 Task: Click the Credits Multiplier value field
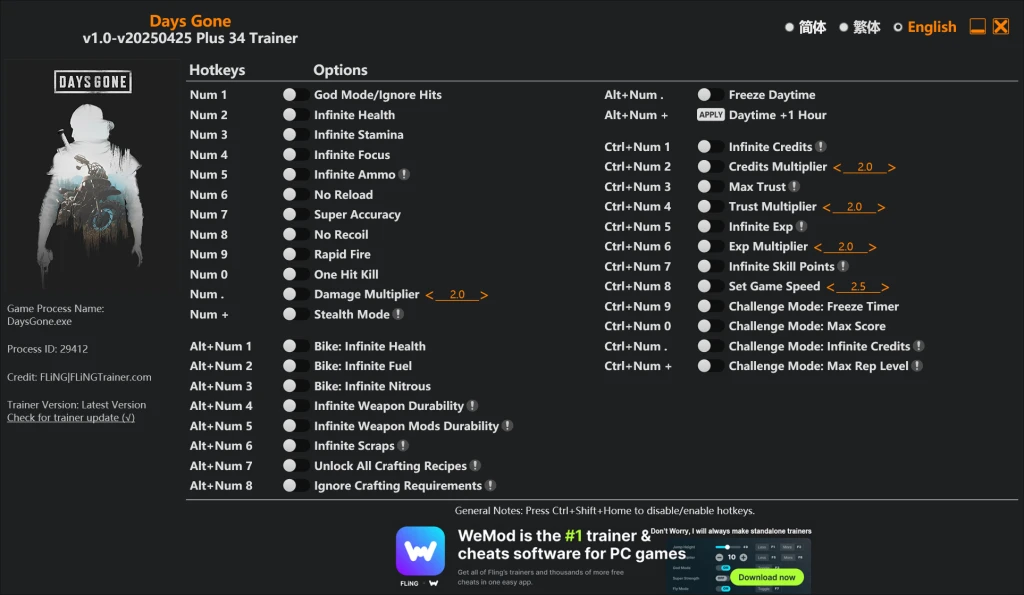(x=865, y=168)
